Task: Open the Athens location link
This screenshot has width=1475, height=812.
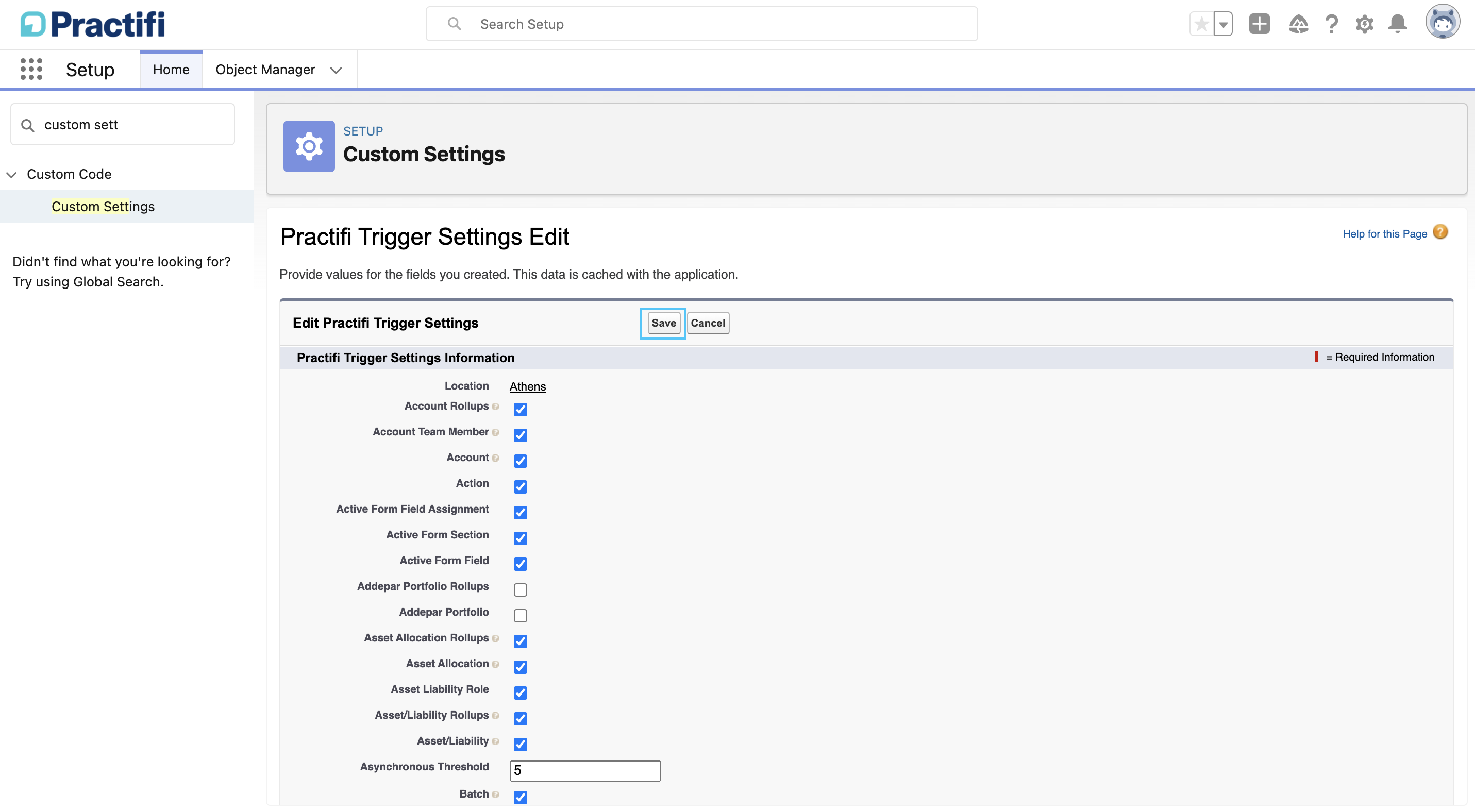Action: (x=527, y=387)
